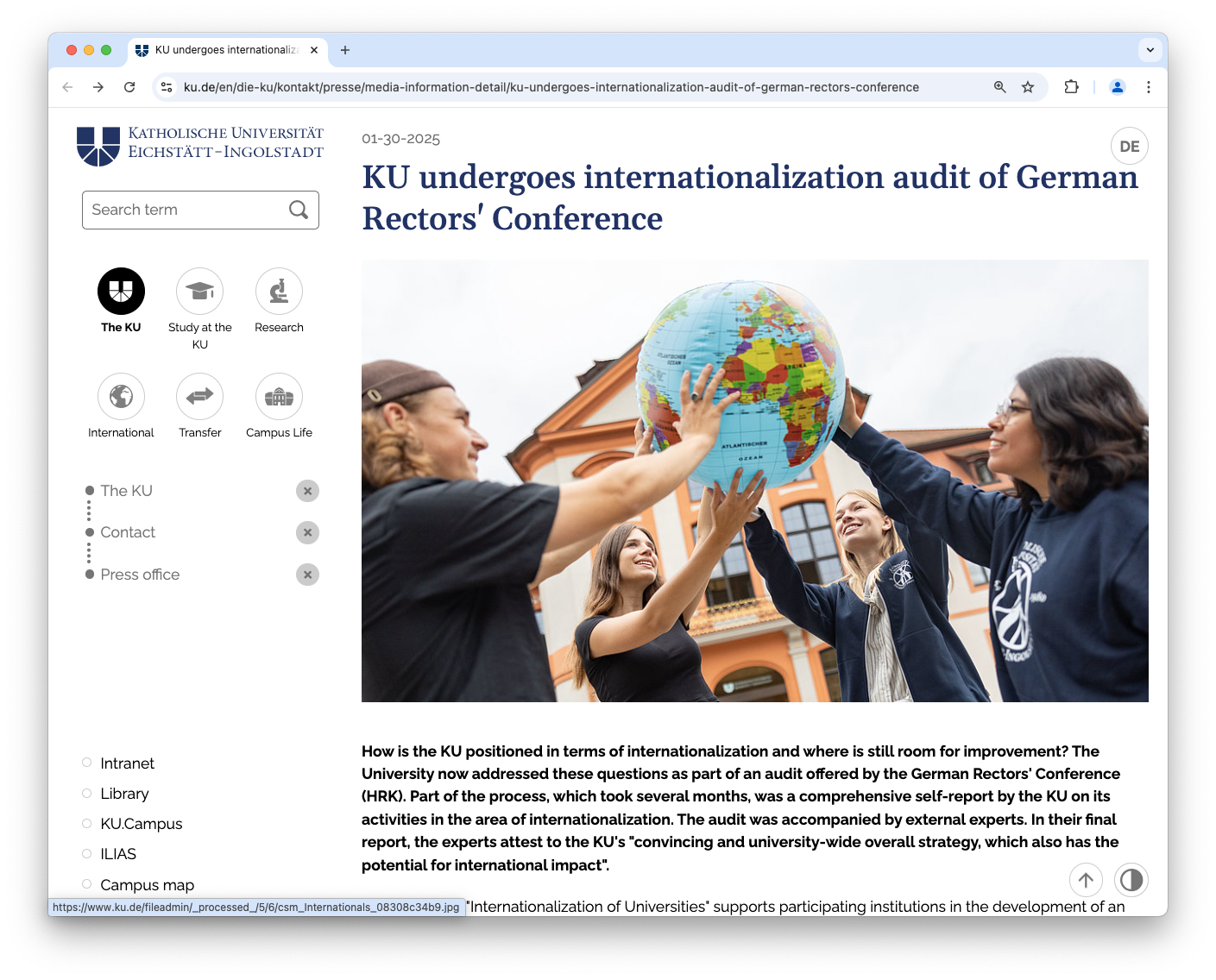Screen dimensions: 1216x980
Task: Remove the Press office breadcrumb filter
Action: [x=307, y=574]
